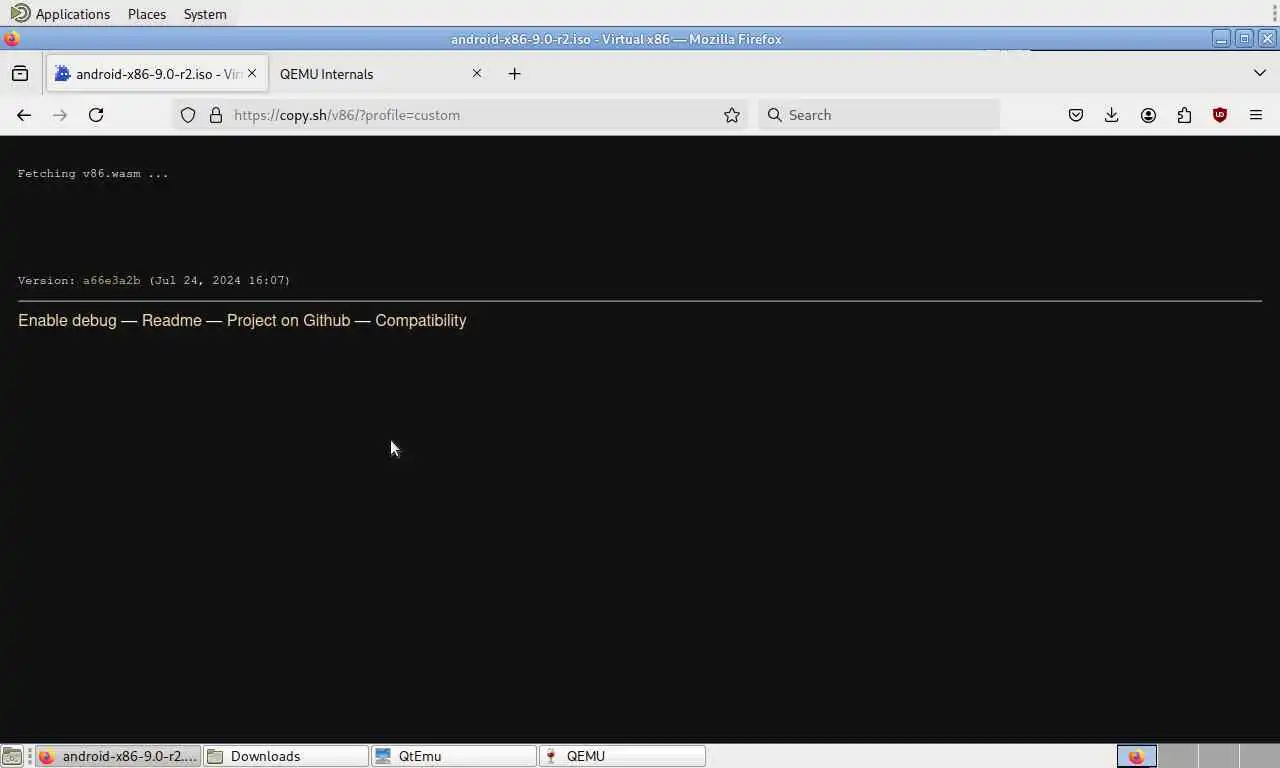The width and height of the screenshot is (1280, 768).
Task: Open the tracking protection shield icon
Action: click(x=188, y=115)
